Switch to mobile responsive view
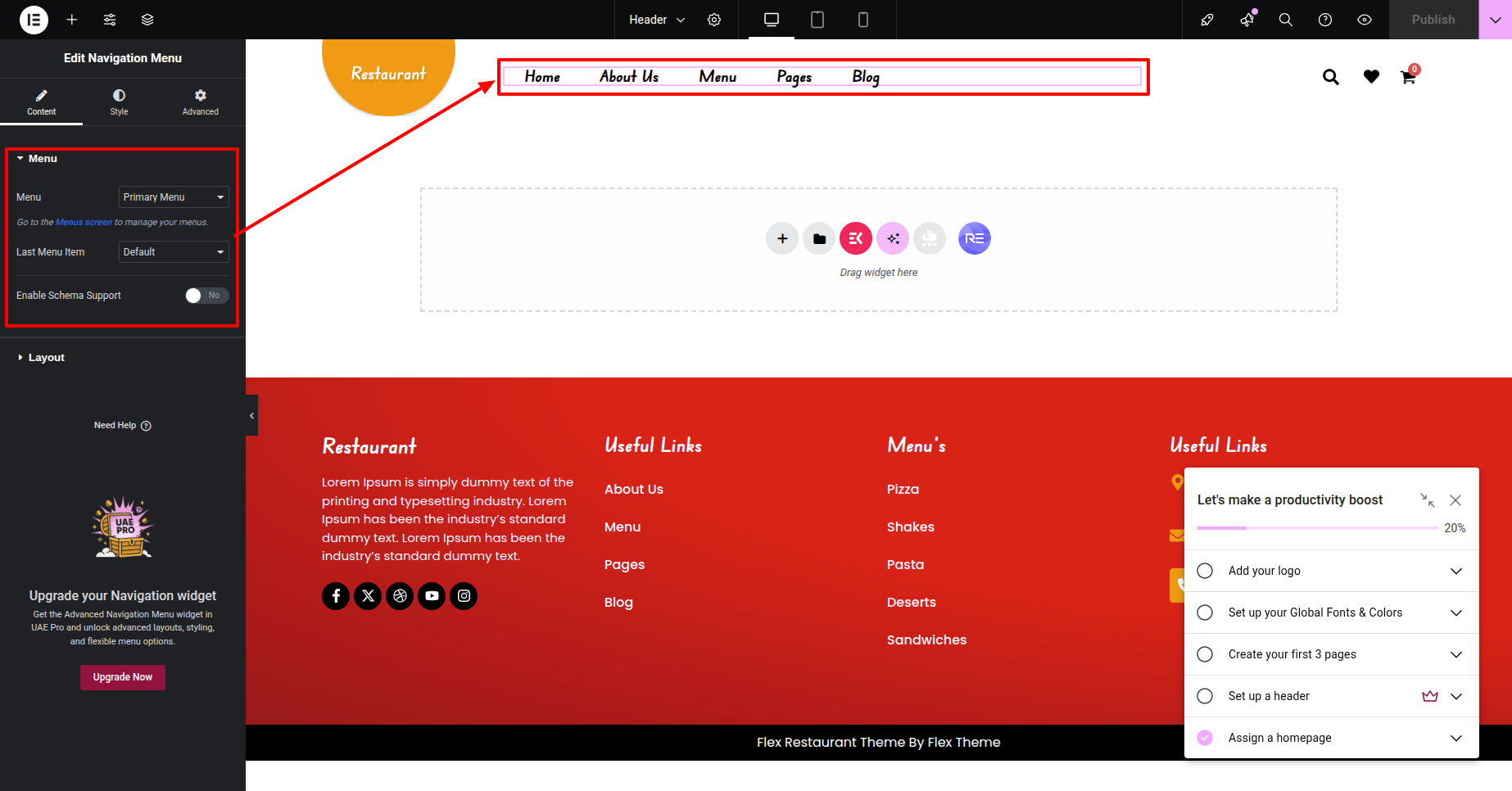The width and height of the screenshot is (1512, 791). pos(862,20)
